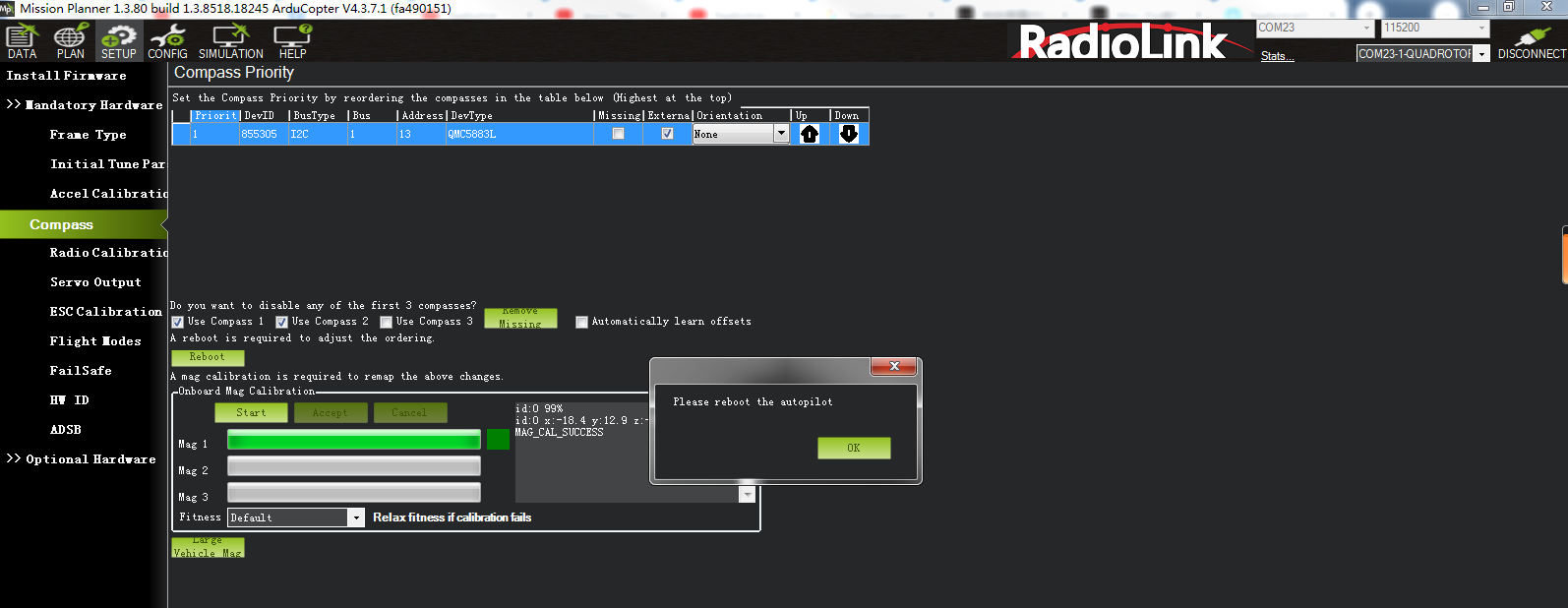
Task: Click the Stats link
Action: point(1276,56)
